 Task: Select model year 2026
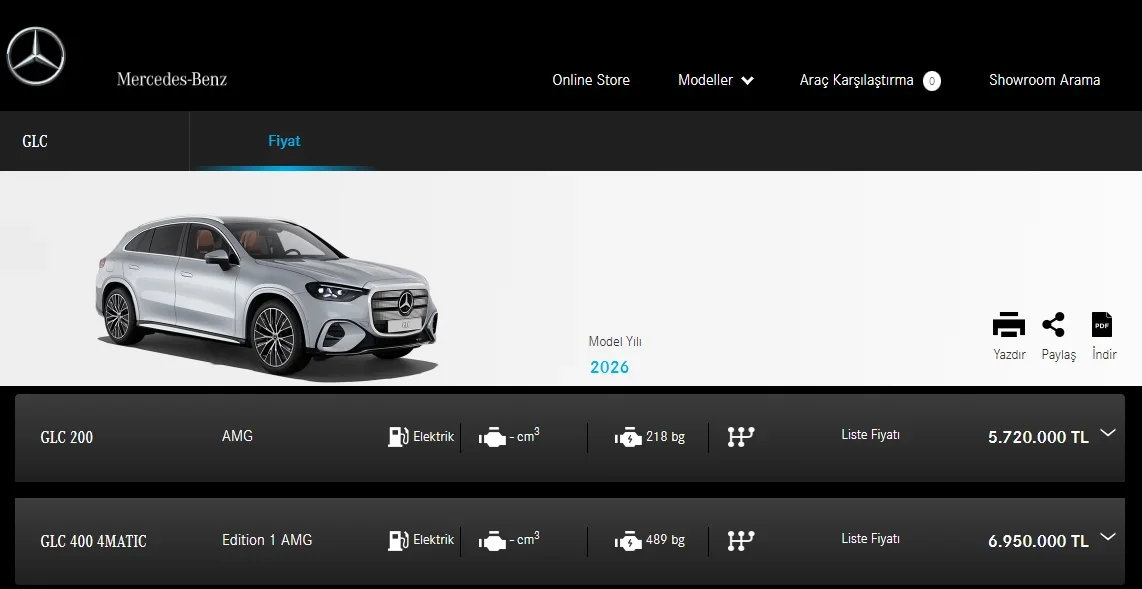coord(610,367)
